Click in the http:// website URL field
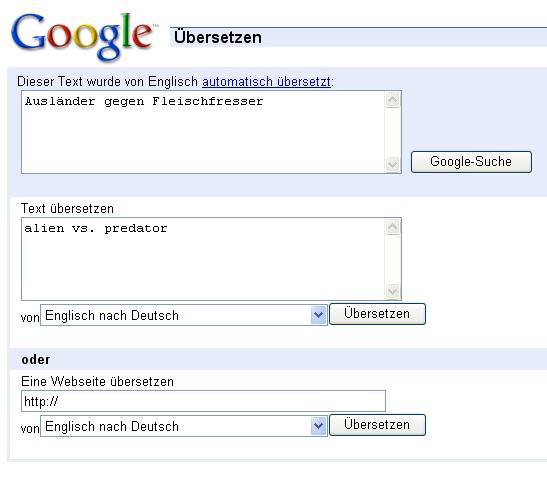This screenshot has height=477, width=547. tap(203, 401)
